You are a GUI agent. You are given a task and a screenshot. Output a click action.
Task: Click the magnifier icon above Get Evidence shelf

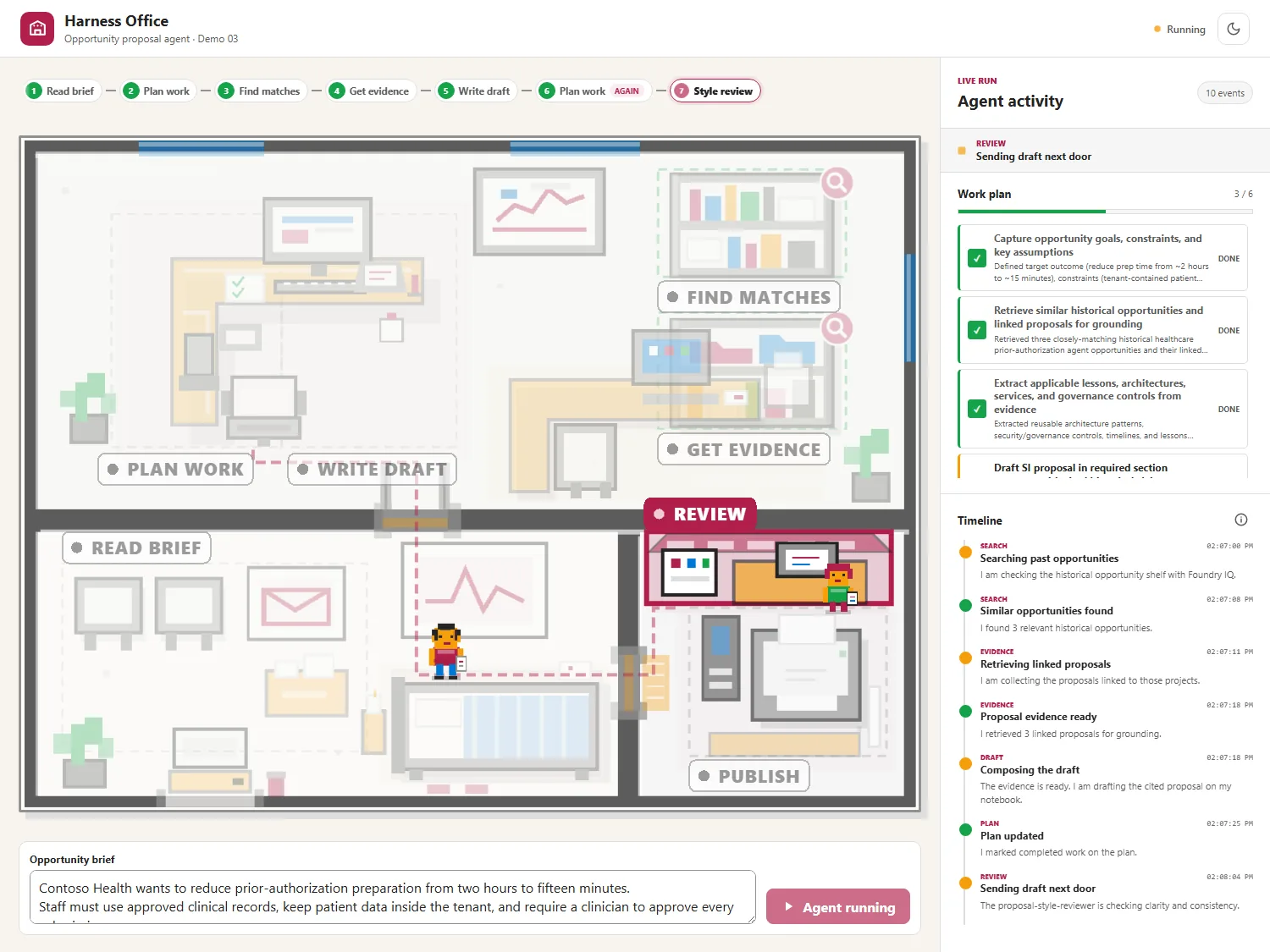[x=837, y=327]
